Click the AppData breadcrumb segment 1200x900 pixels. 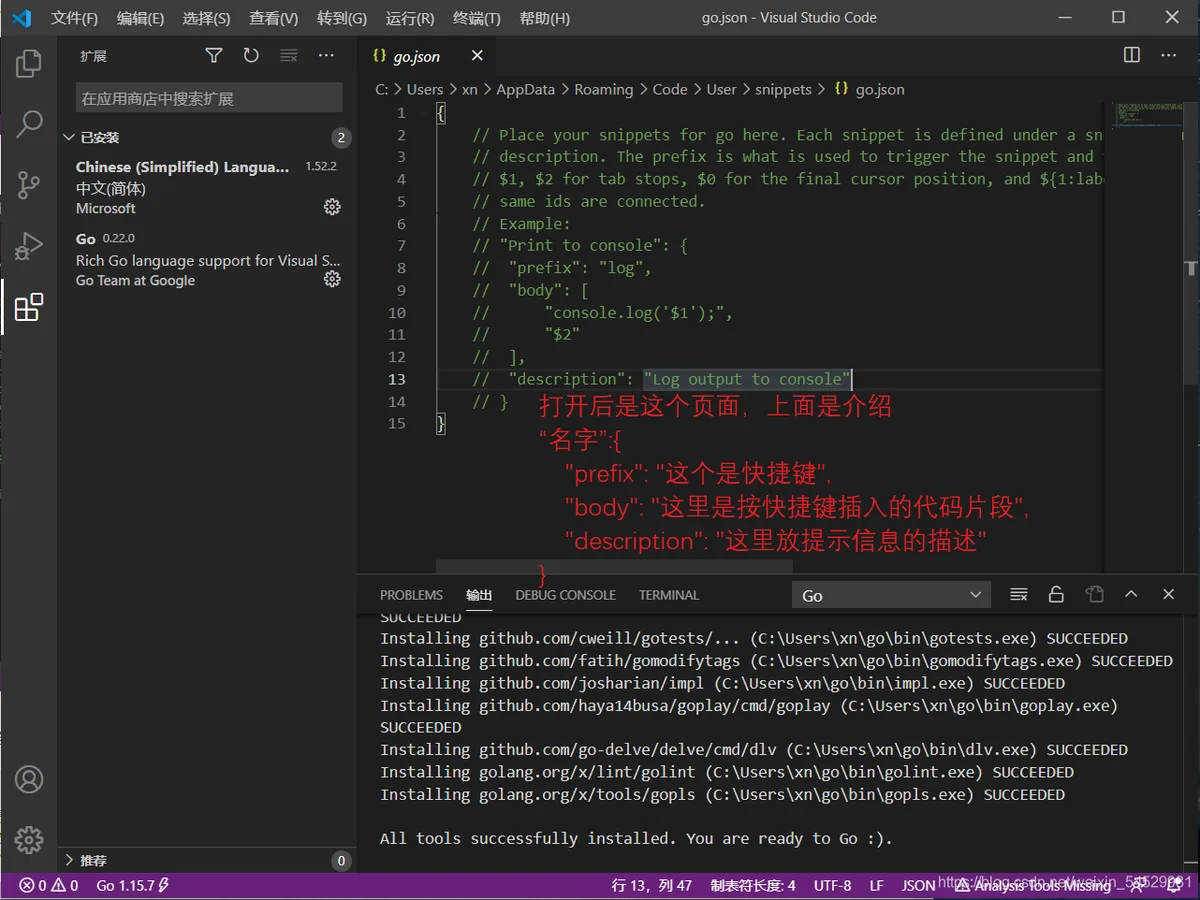[x=525, y=89]
